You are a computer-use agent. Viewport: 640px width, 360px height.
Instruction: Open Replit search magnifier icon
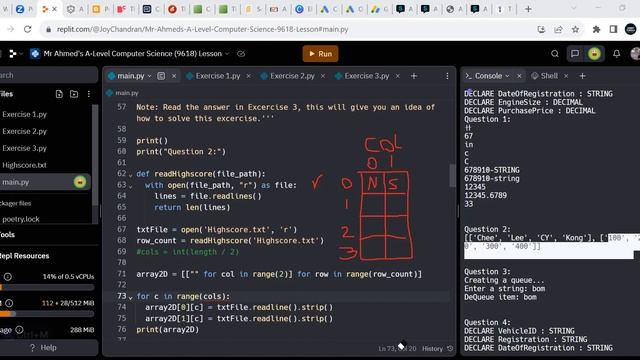point(555,53)
